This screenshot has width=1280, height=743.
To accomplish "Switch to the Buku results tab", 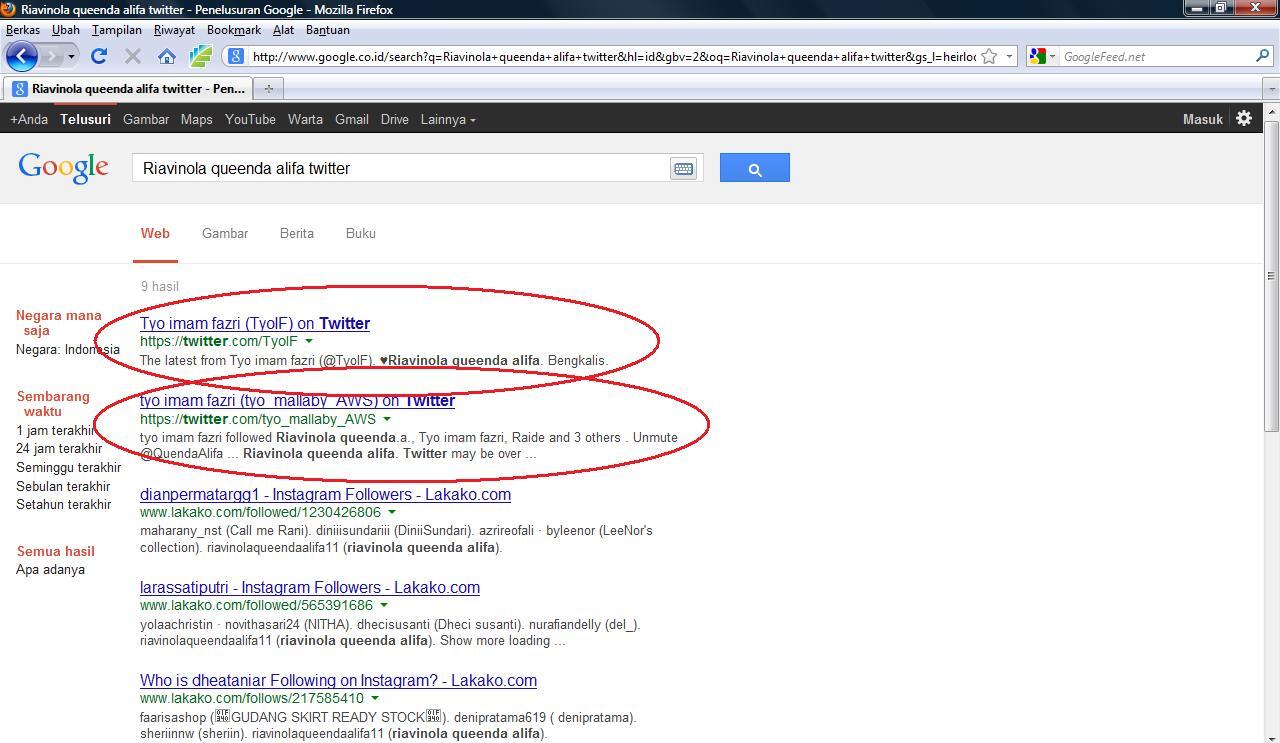I will click(361, 233).
